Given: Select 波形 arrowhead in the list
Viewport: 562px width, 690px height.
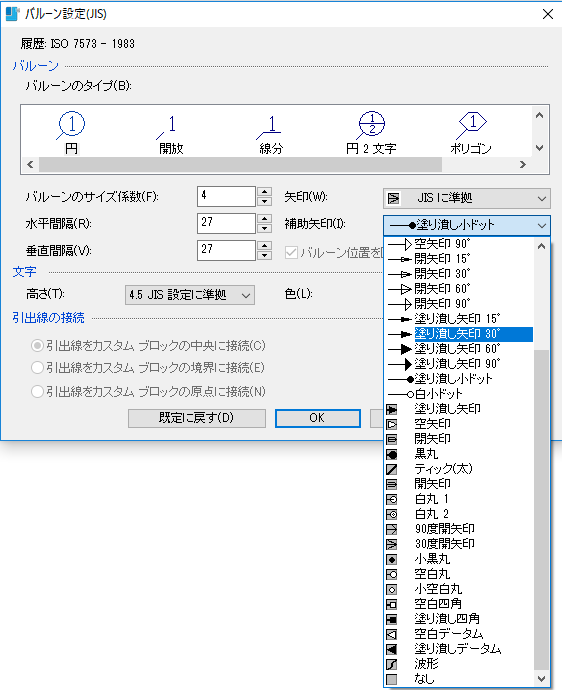Looking at the screenshot, I should coord(458,664).
